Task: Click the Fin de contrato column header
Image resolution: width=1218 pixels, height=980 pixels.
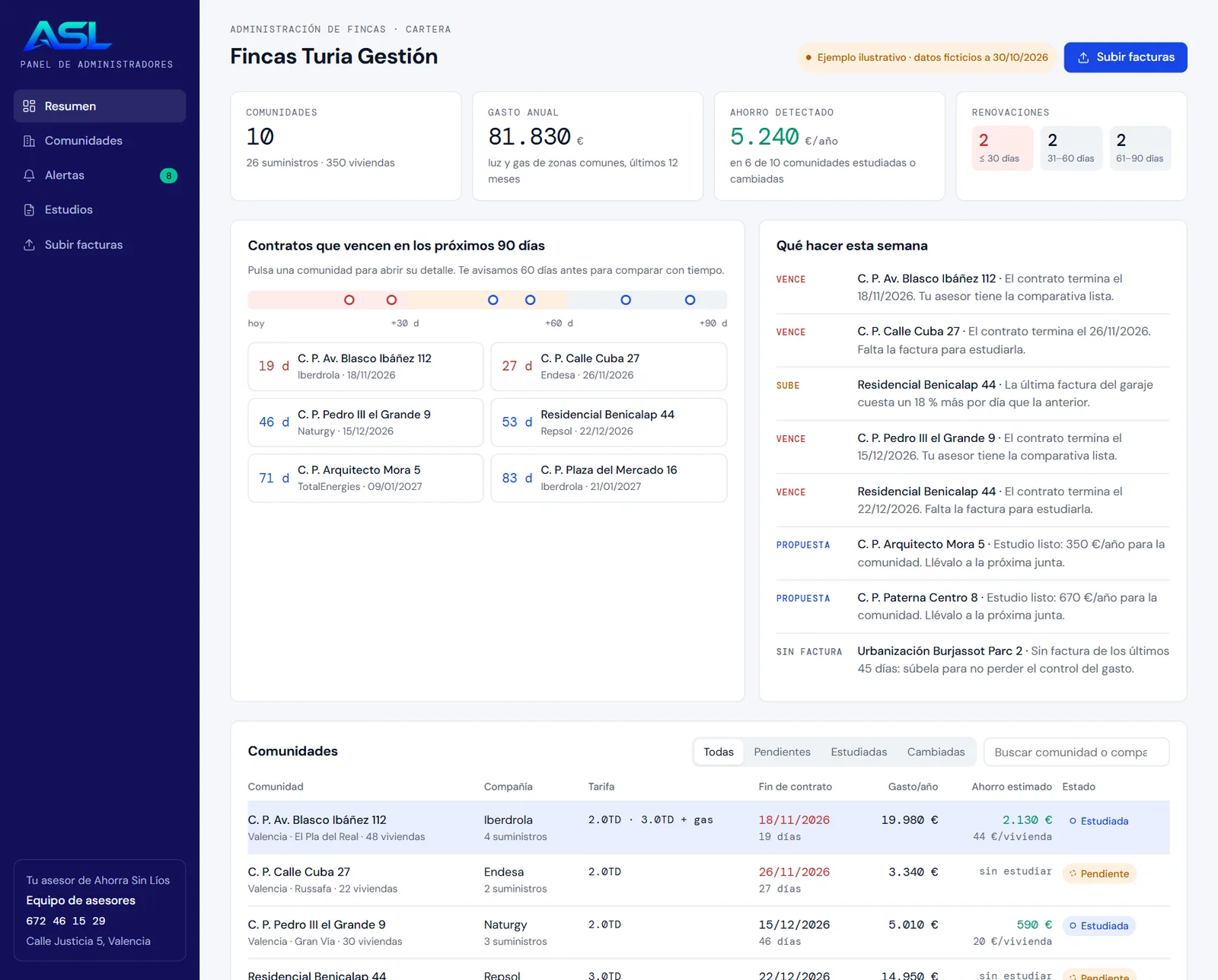Action: point(795,787)
